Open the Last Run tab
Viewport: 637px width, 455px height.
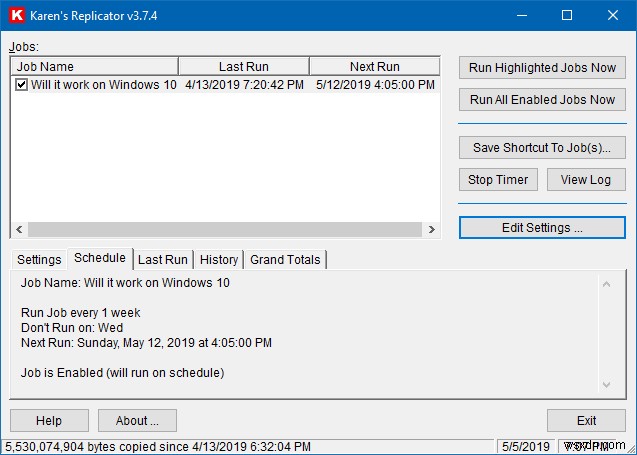pos(163,260)
